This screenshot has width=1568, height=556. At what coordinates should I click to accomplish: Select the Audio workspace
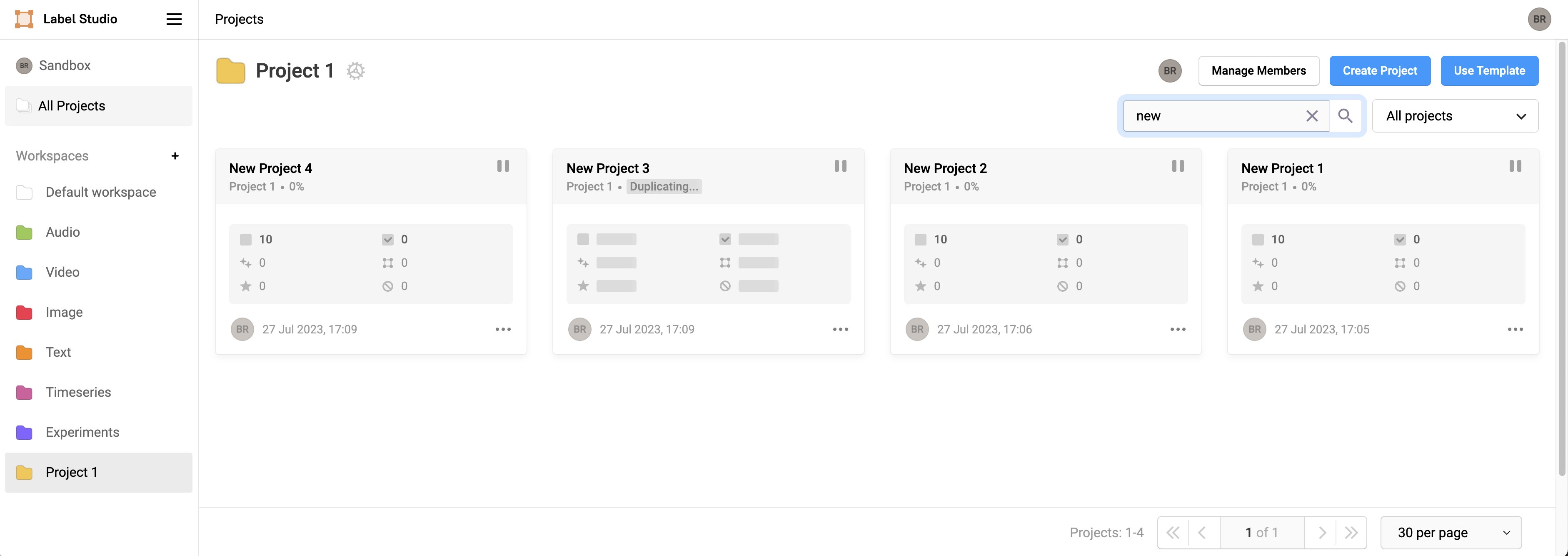pos(63,232)
